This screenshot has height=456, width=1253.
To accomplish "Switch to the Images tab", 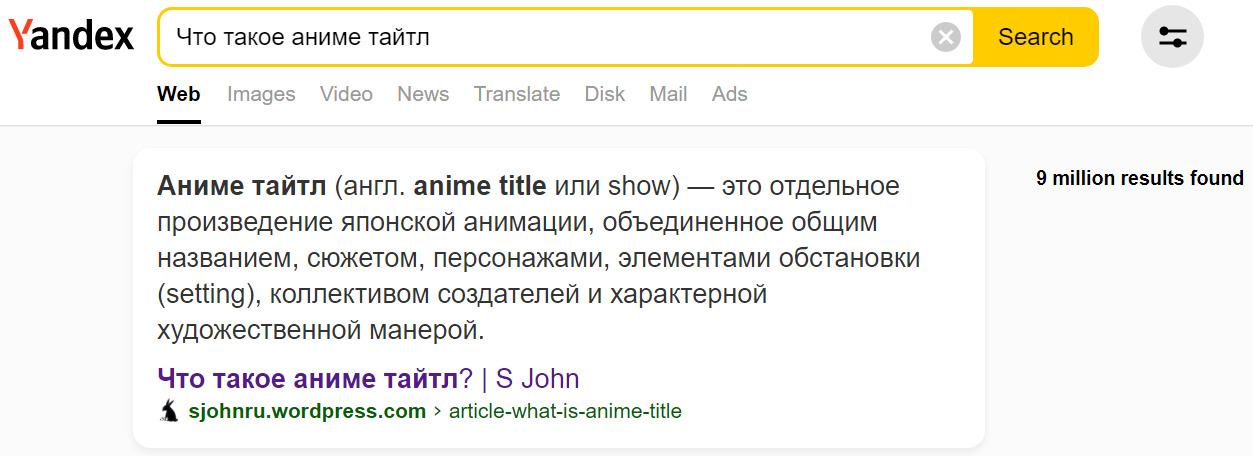I will 261,94.
